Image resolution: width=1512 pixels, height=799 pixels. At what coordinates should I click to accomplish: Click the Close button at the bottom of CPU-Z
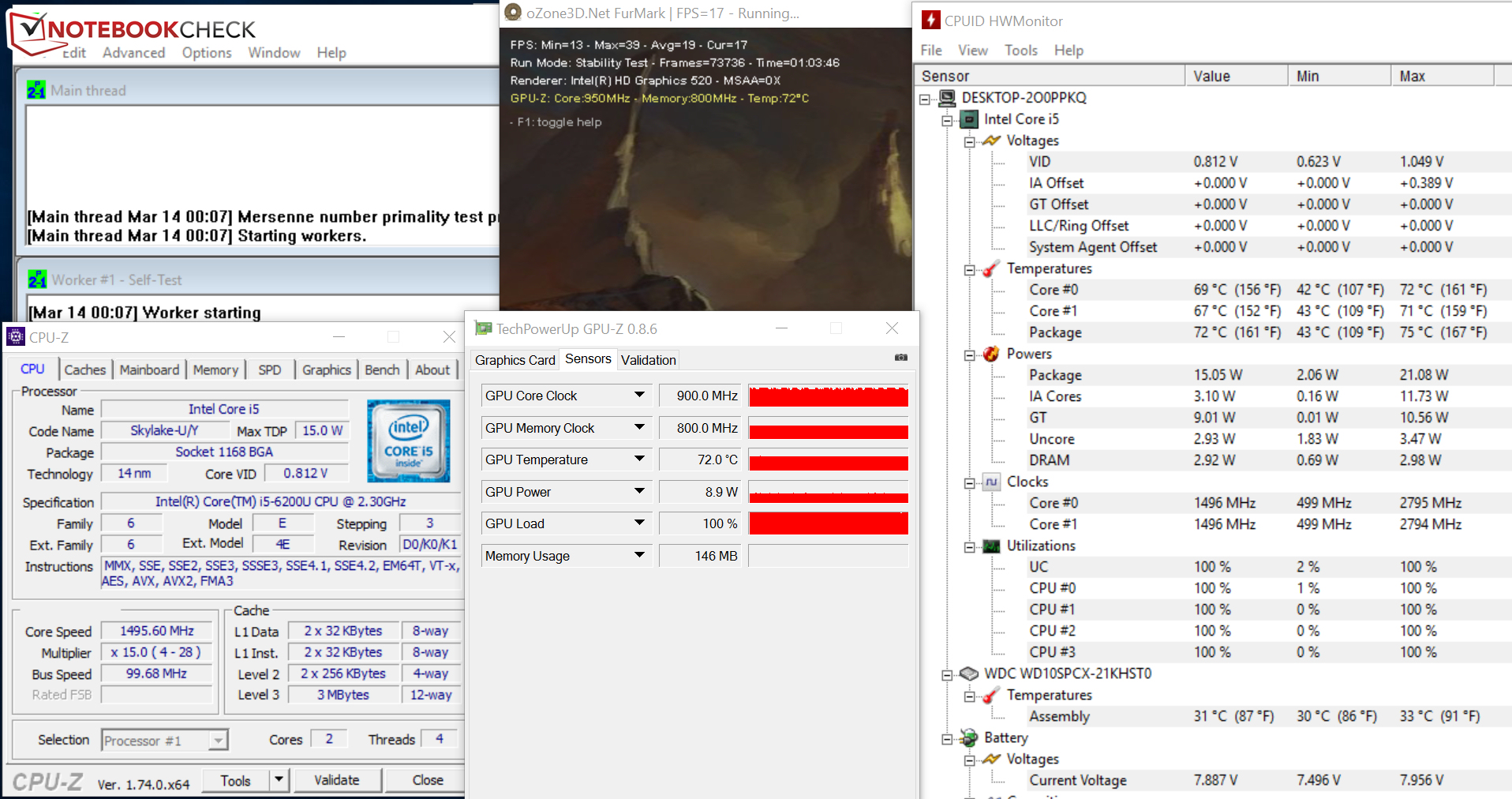(x=428, y=780)
